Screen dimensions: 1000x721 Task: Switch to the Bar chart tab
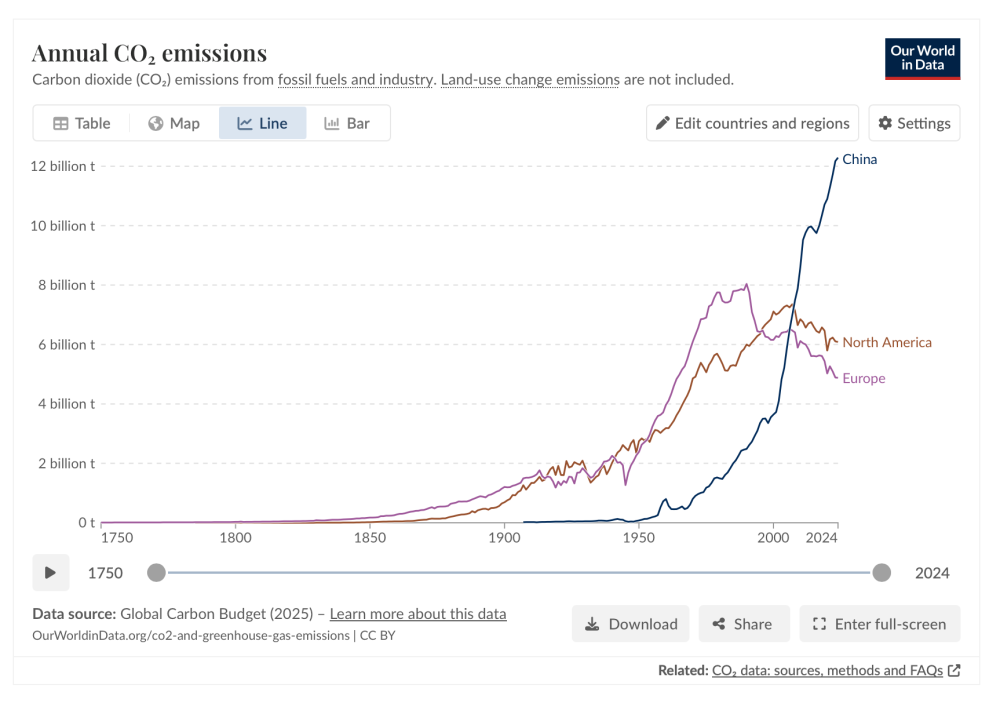pyautogui.click(x=347, y=123)
